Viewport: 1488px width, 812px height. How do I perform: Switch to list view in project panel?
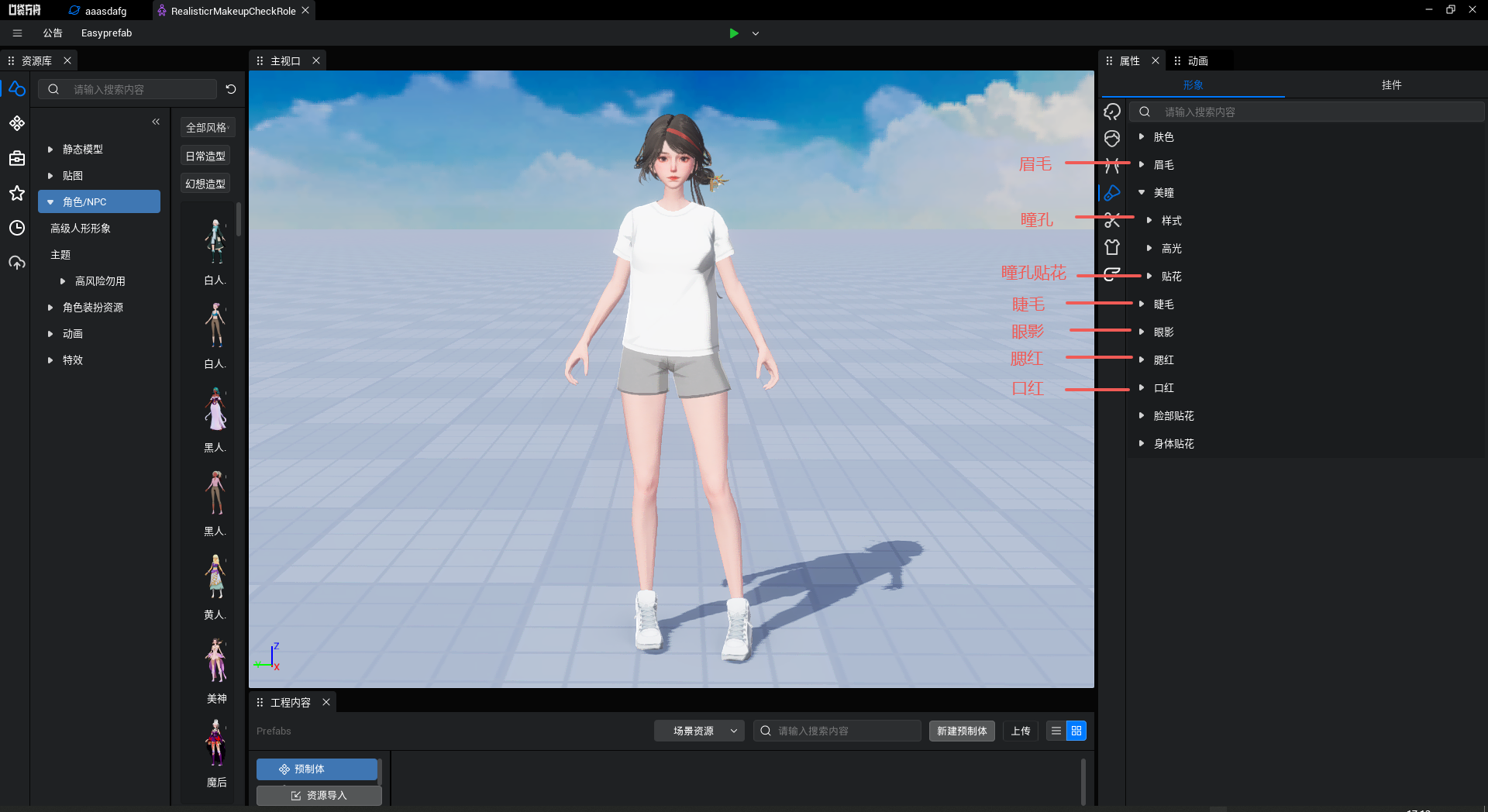coord(1056,731)
